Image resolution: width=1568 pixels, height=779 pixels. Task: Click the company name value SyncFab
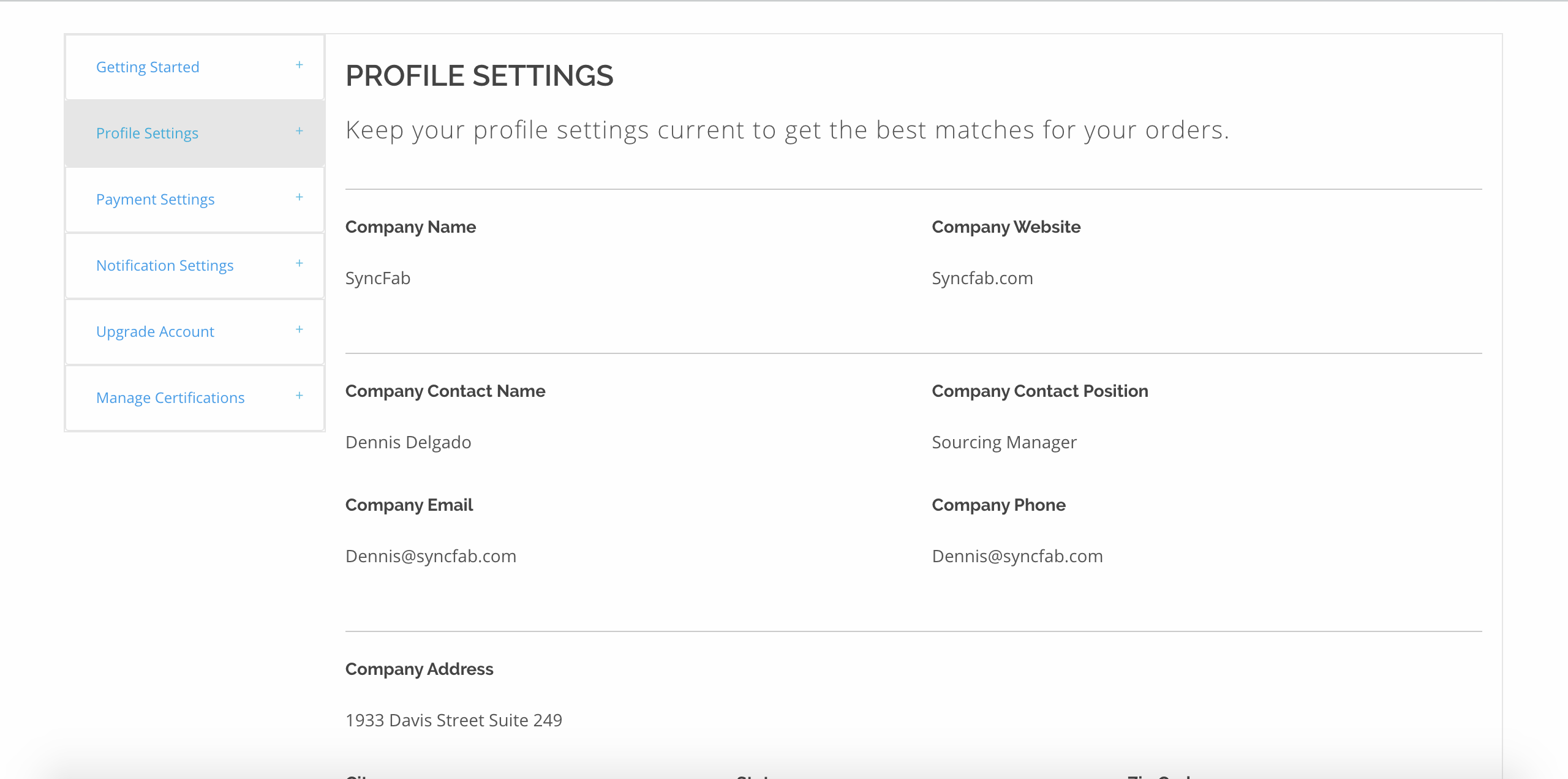point(378,279)
